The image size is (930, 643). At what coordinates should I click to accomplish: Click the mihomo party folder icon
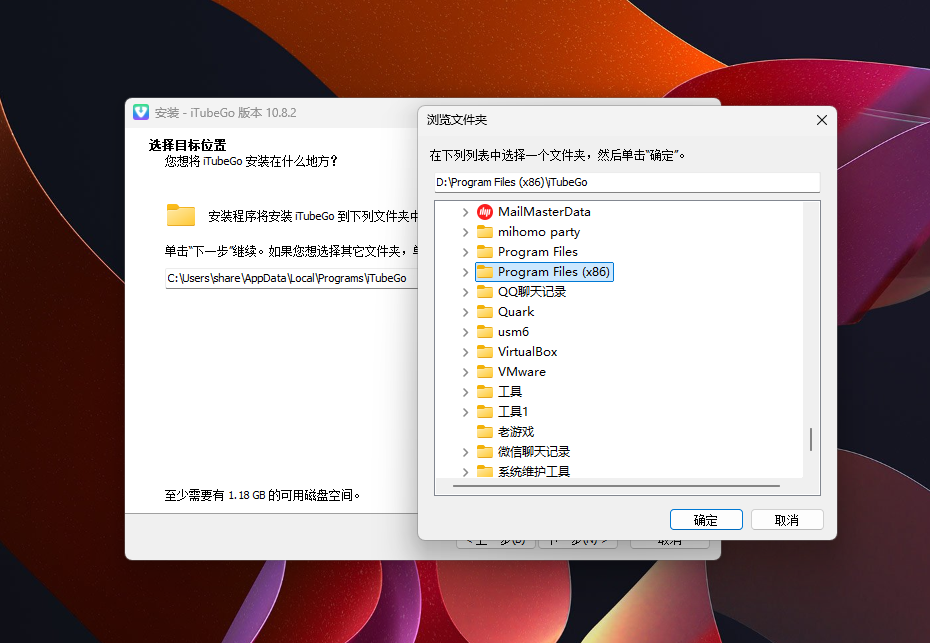tap(485, 231)
